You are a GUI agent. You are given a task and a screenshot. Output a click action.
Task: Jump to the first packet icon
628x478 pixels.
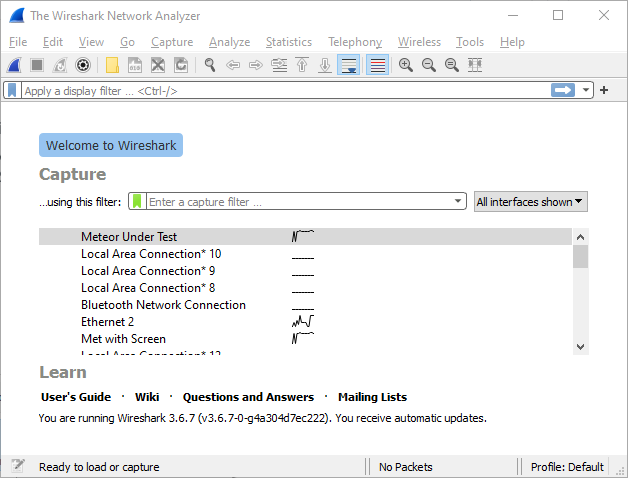pos(302,65)
